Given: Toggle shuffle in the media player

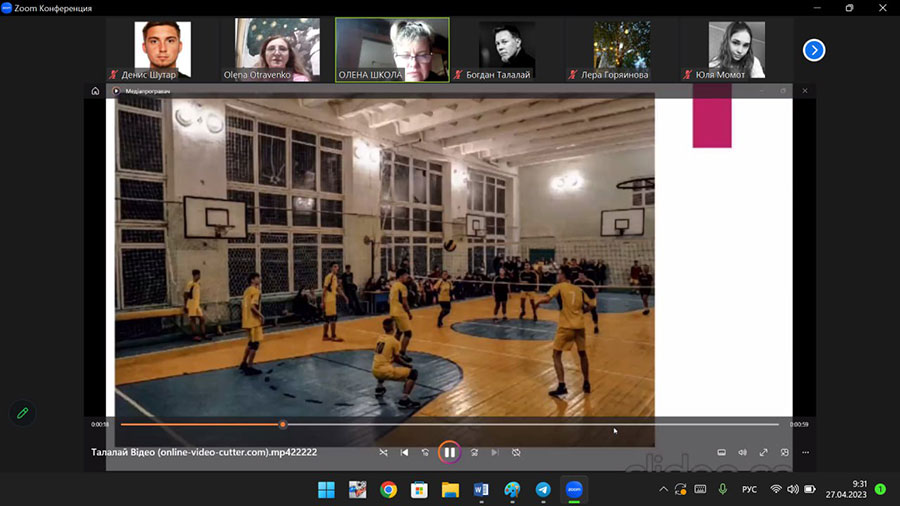Looking at the screenshot, I should pyautogui.click(x=383, y=452).
